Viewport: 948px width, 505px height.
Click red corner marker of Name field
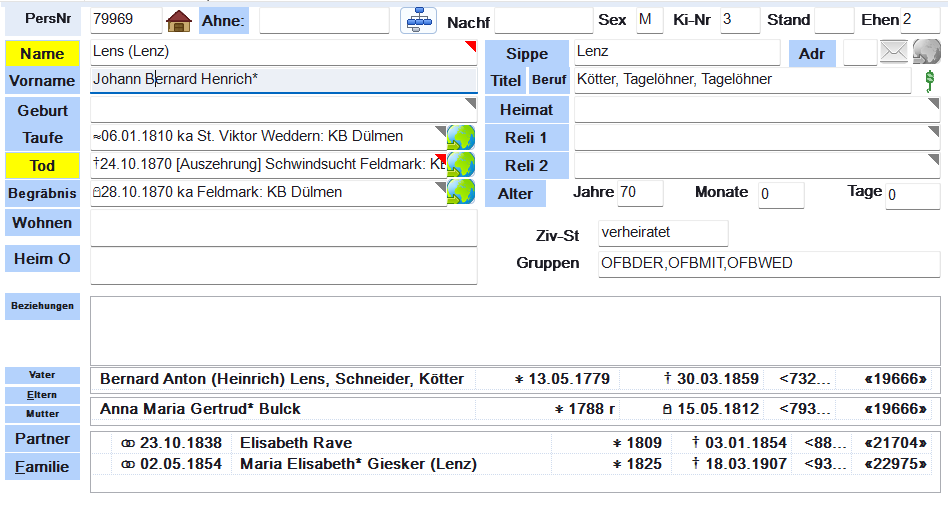pyautogui.click(x=470, y=46)
